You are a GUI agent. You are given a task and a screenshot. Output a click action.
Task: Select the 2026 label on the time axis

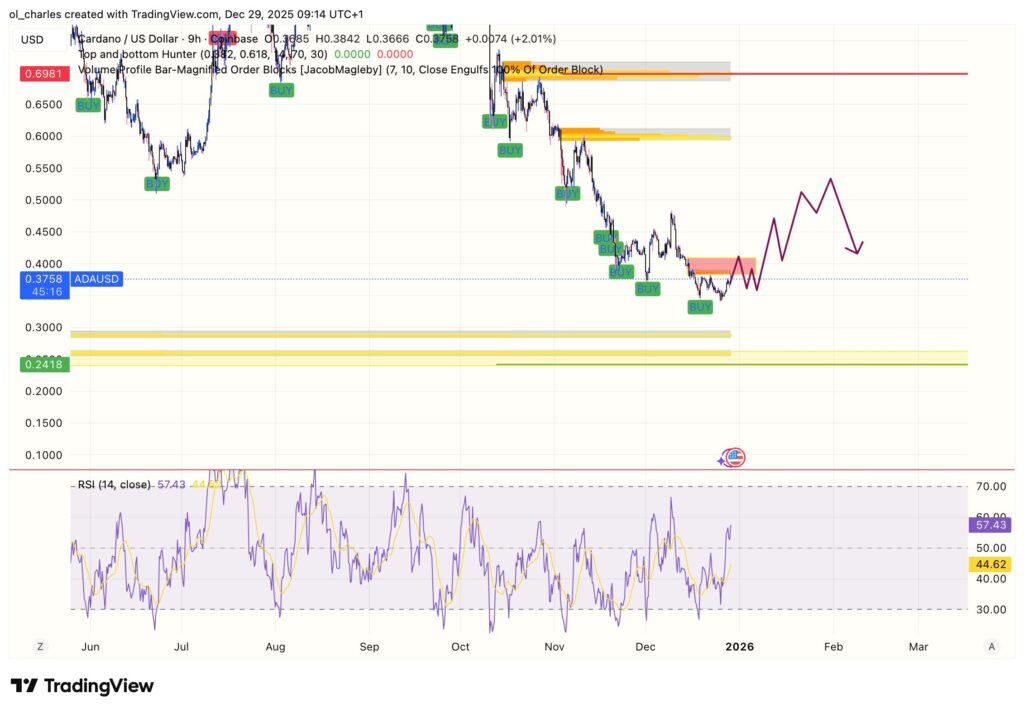pos(739,647)
